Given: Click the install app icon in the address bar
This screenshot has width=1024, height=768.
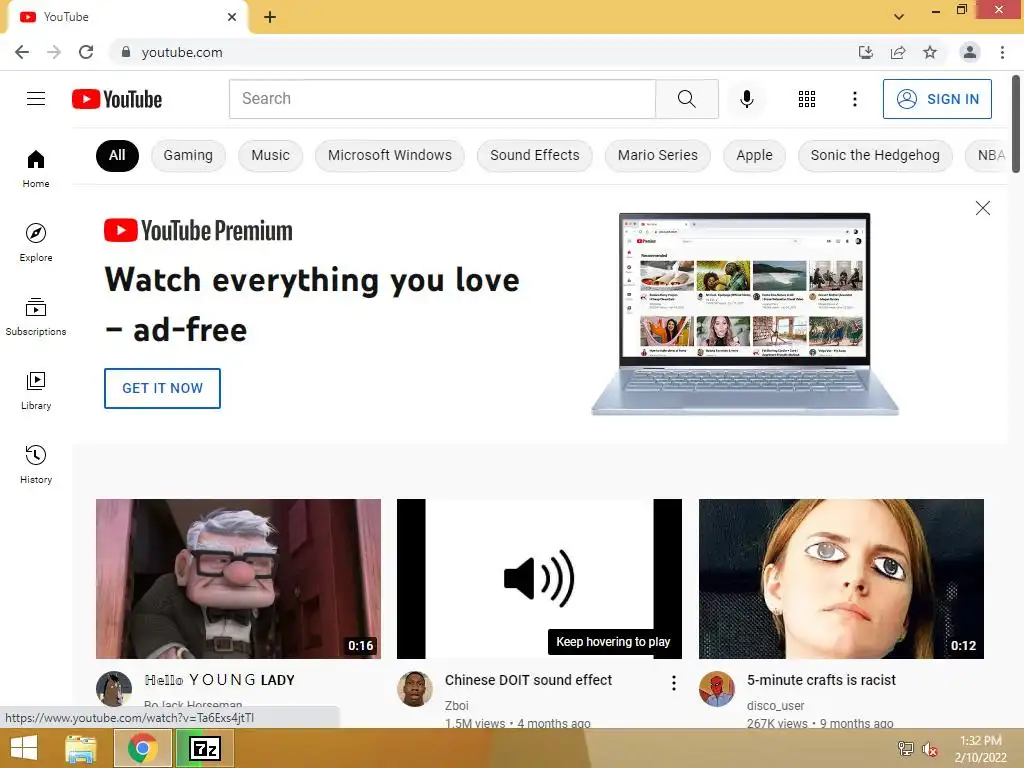Looking at the screenshot, I should (x=866, y=52).
